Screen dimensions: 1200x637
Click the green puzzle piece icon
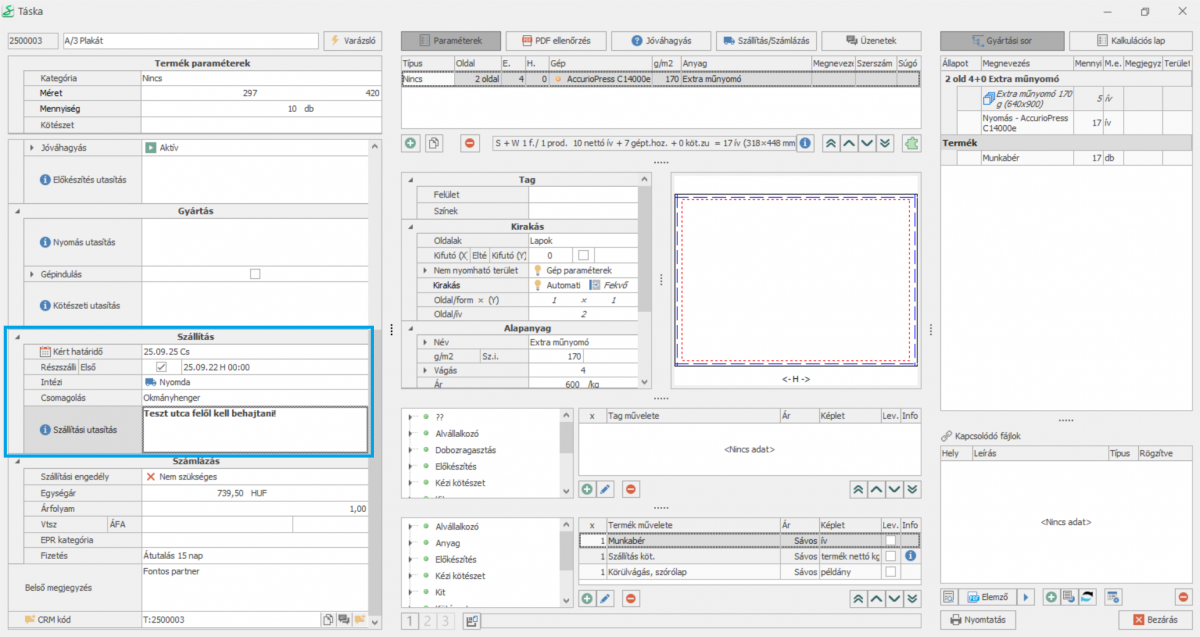911,143
